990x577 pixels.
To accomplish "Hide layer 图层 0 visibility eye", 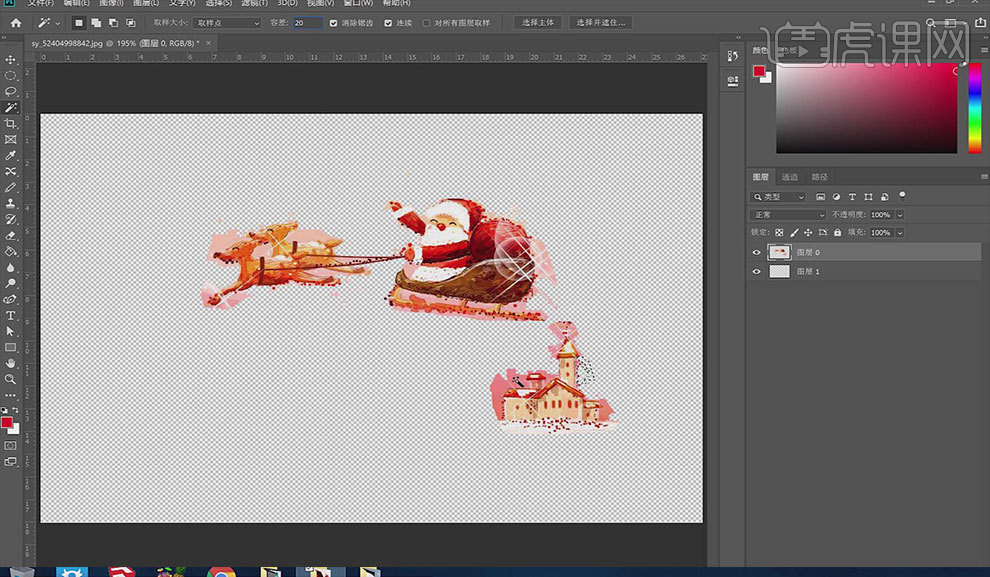I will click(x=756, y=253).
